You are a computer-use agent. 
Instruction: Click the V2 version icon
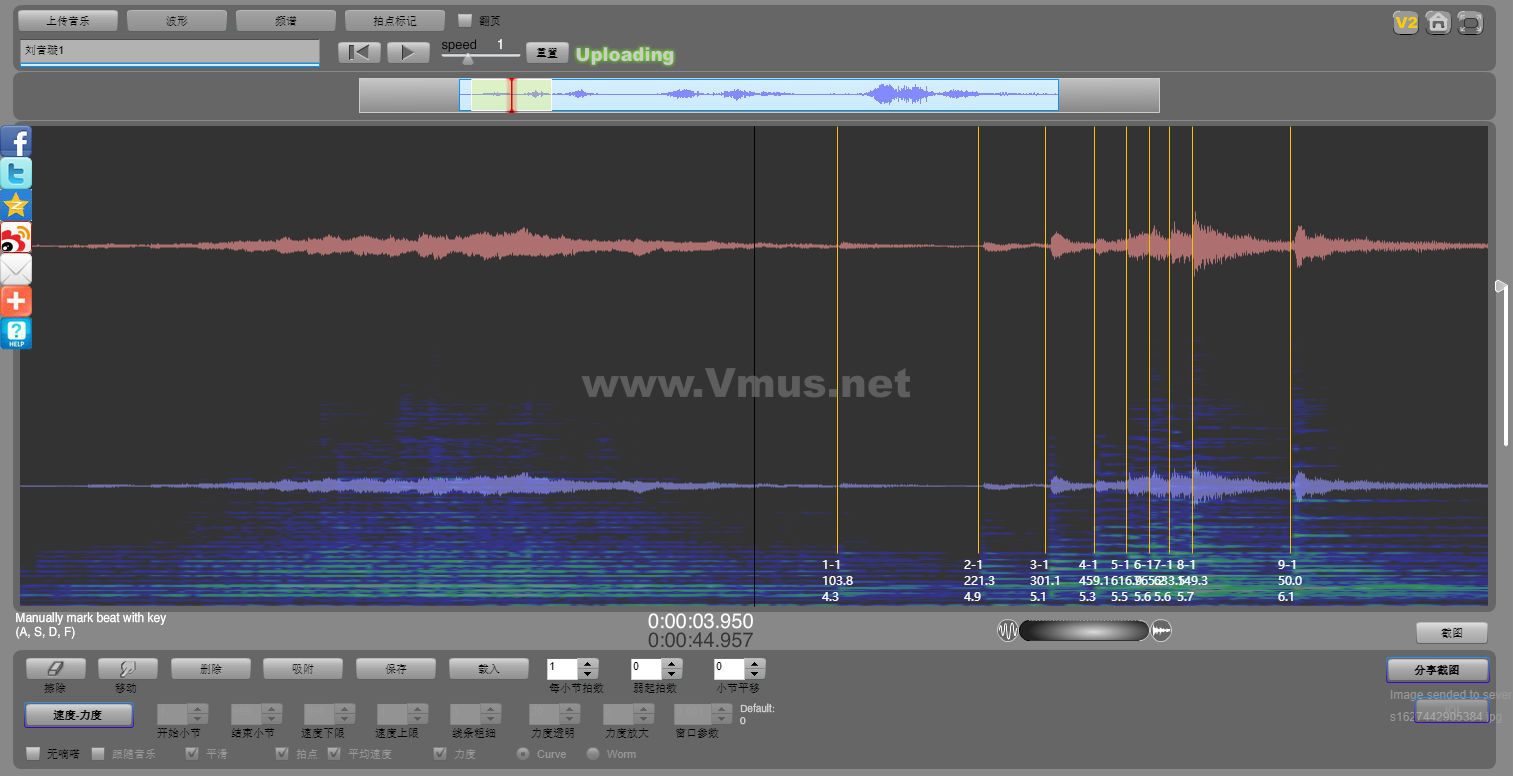1406,22
